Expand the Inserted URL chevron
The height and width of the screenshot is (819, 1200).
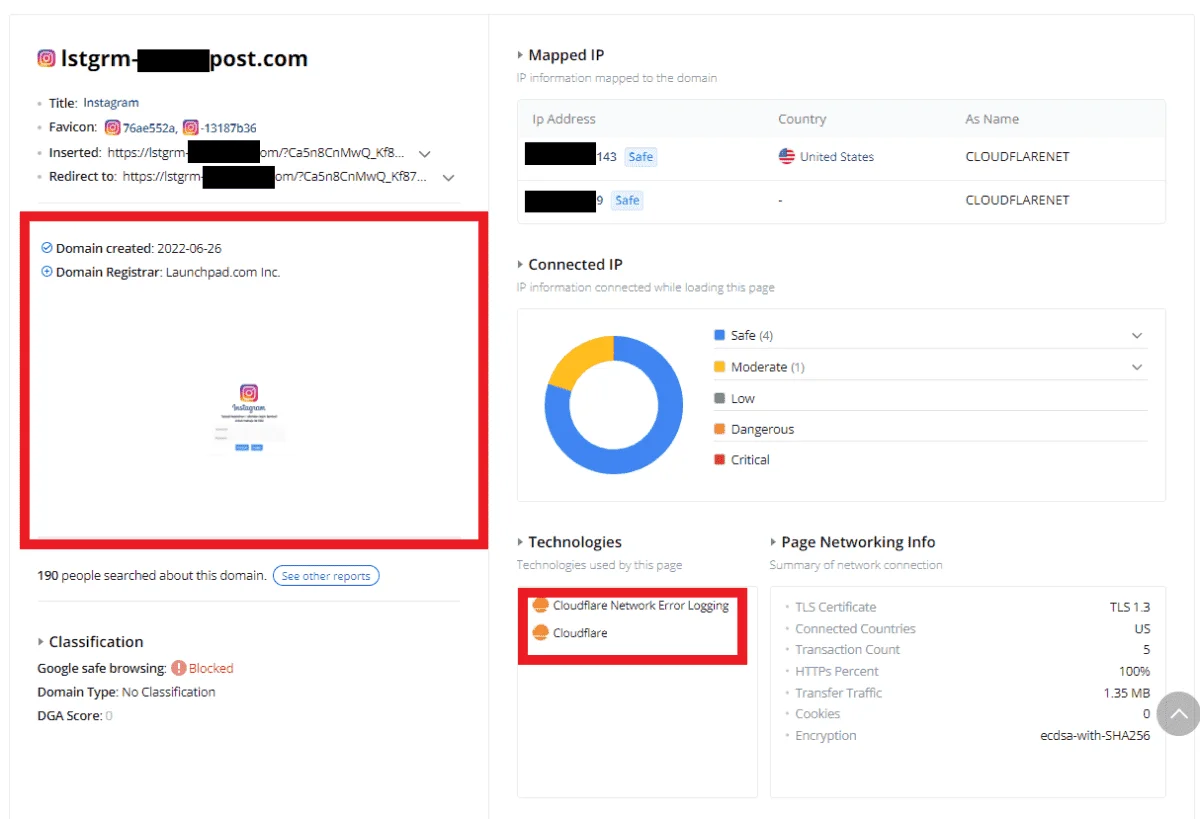tap(425, 154)
